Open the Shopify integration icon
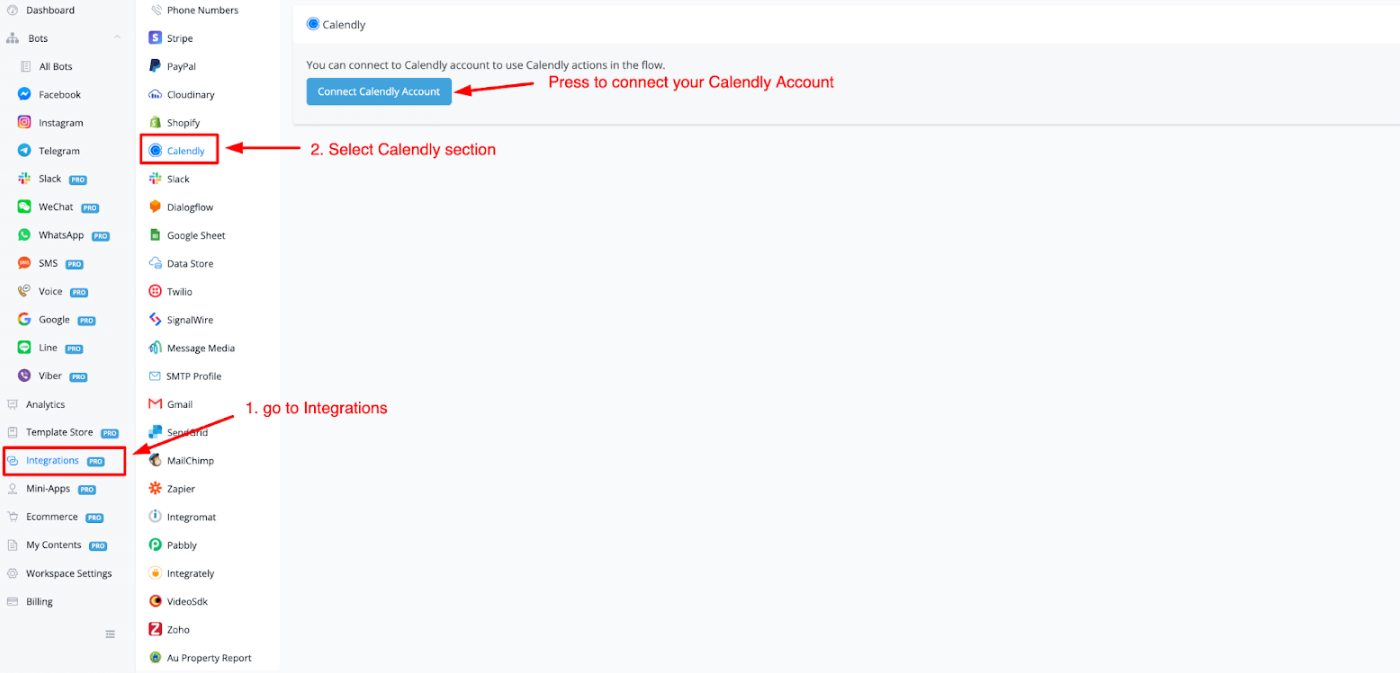Image resolution: width=1400 pixels, height=673 pixels. click(155, 123)
